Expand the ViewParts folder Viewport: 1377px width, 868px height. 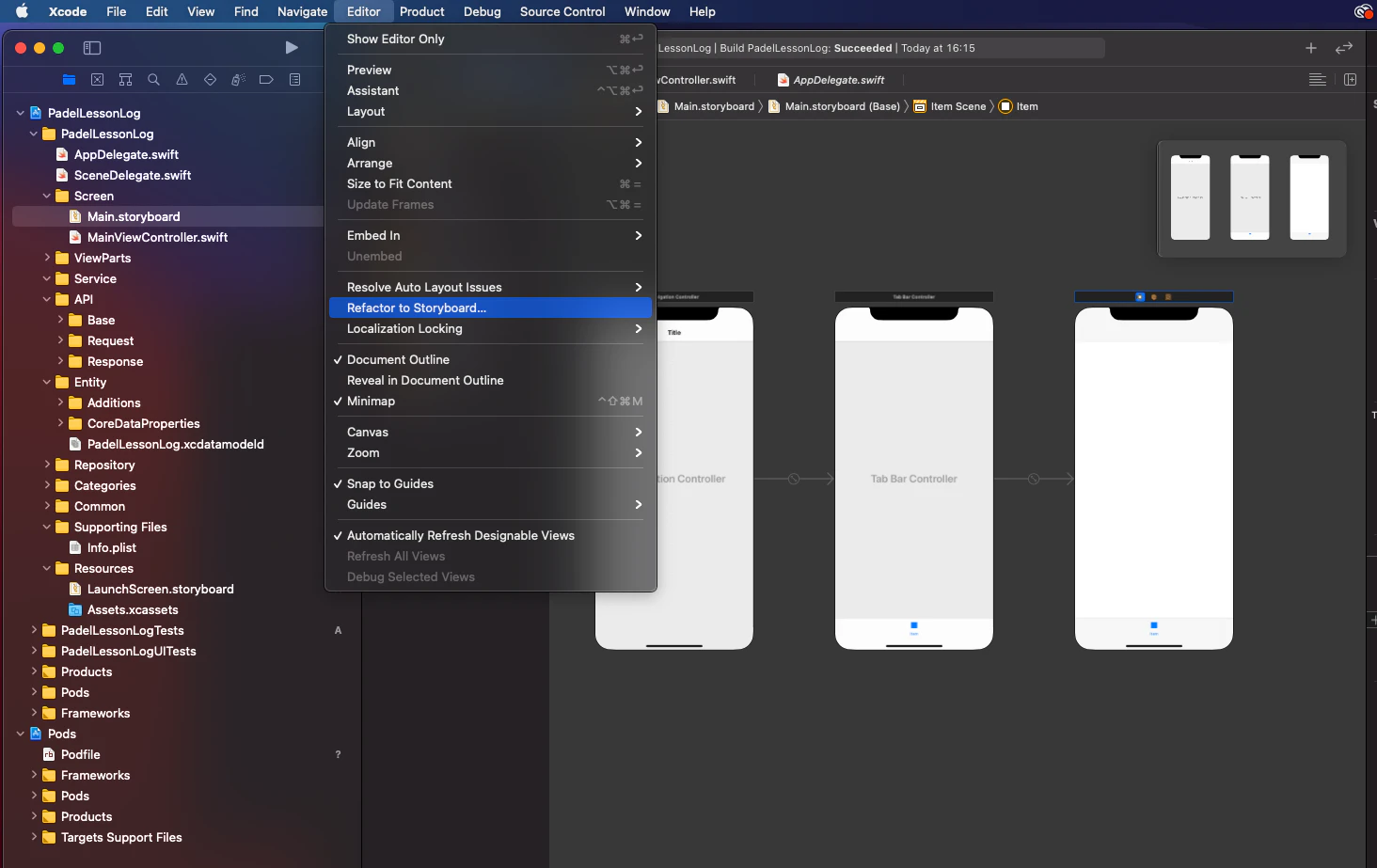[x=47, y=258]
